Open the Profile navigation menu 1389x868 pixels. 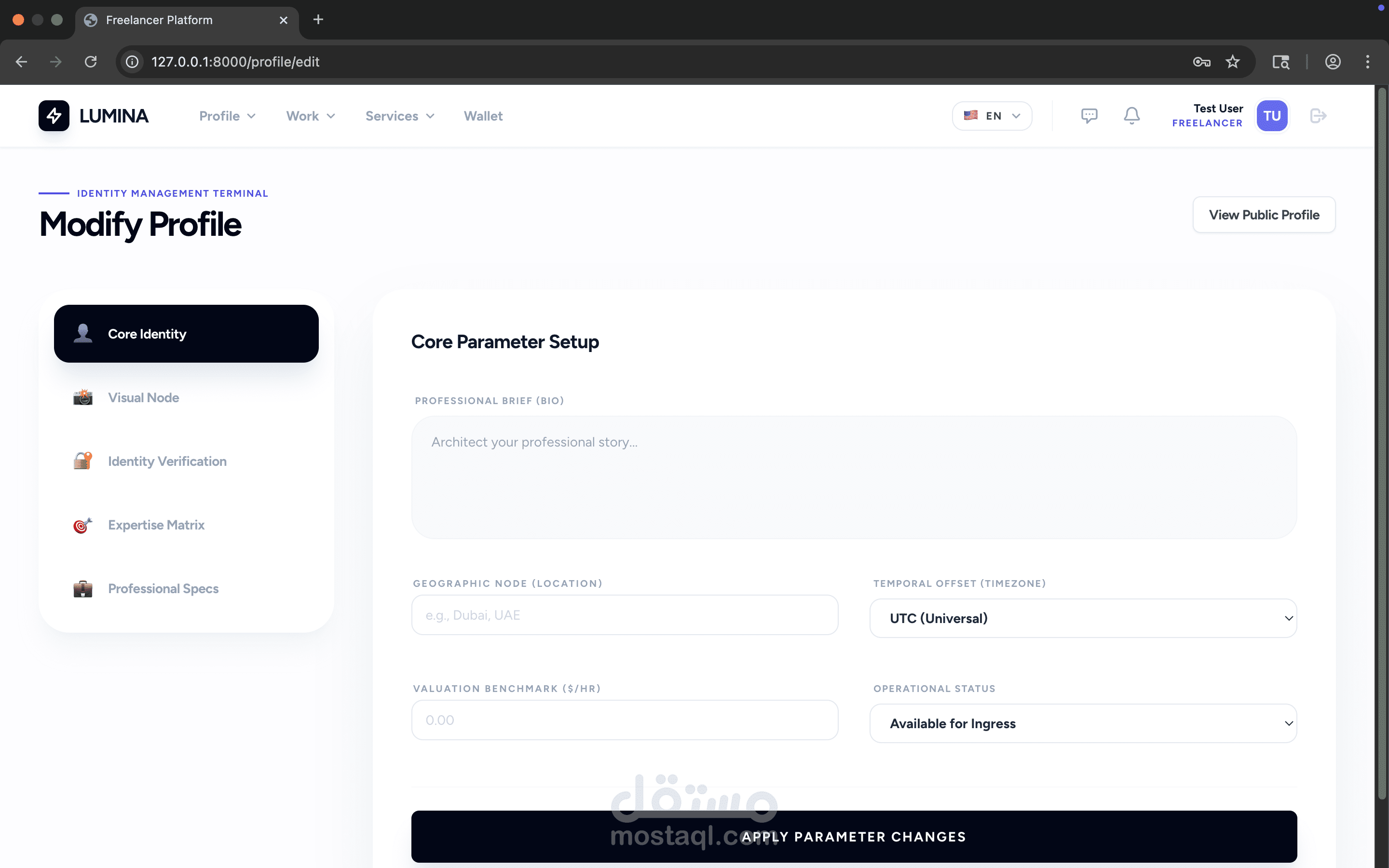point(227,115)
